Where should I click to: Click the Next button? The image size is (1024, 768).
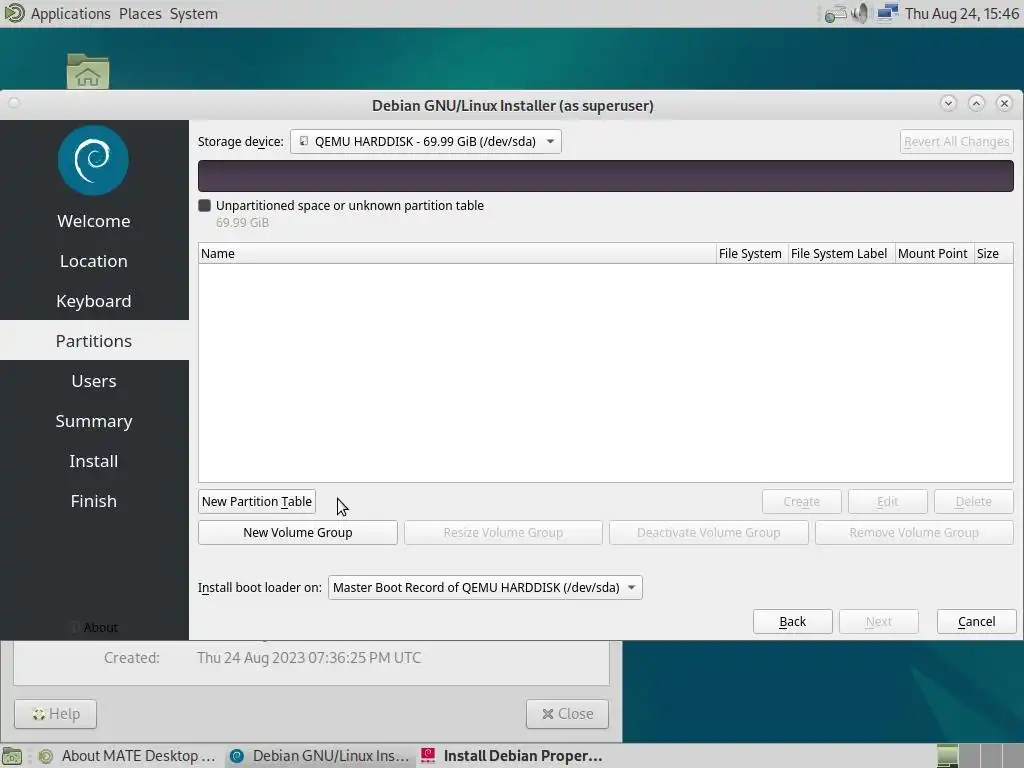coord(878,622)
